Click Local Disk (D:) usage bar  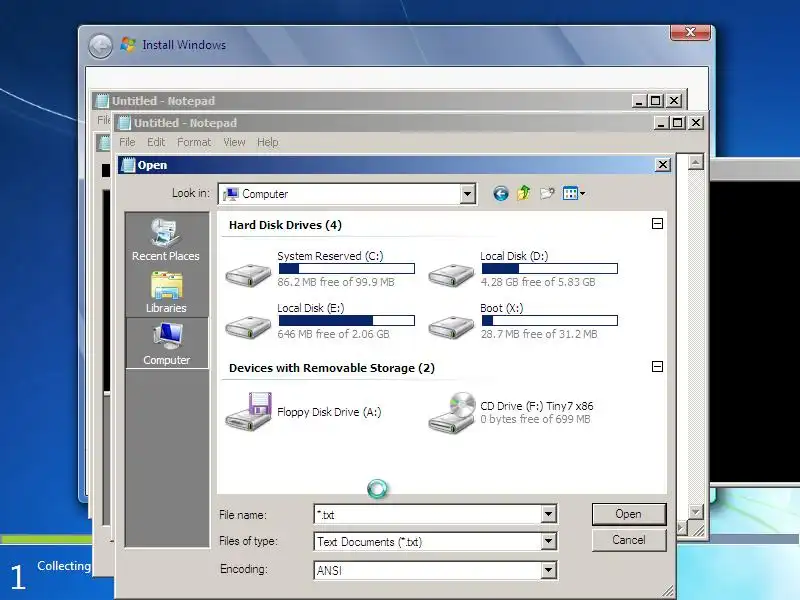pyautogui.click(x=549, y=268)
